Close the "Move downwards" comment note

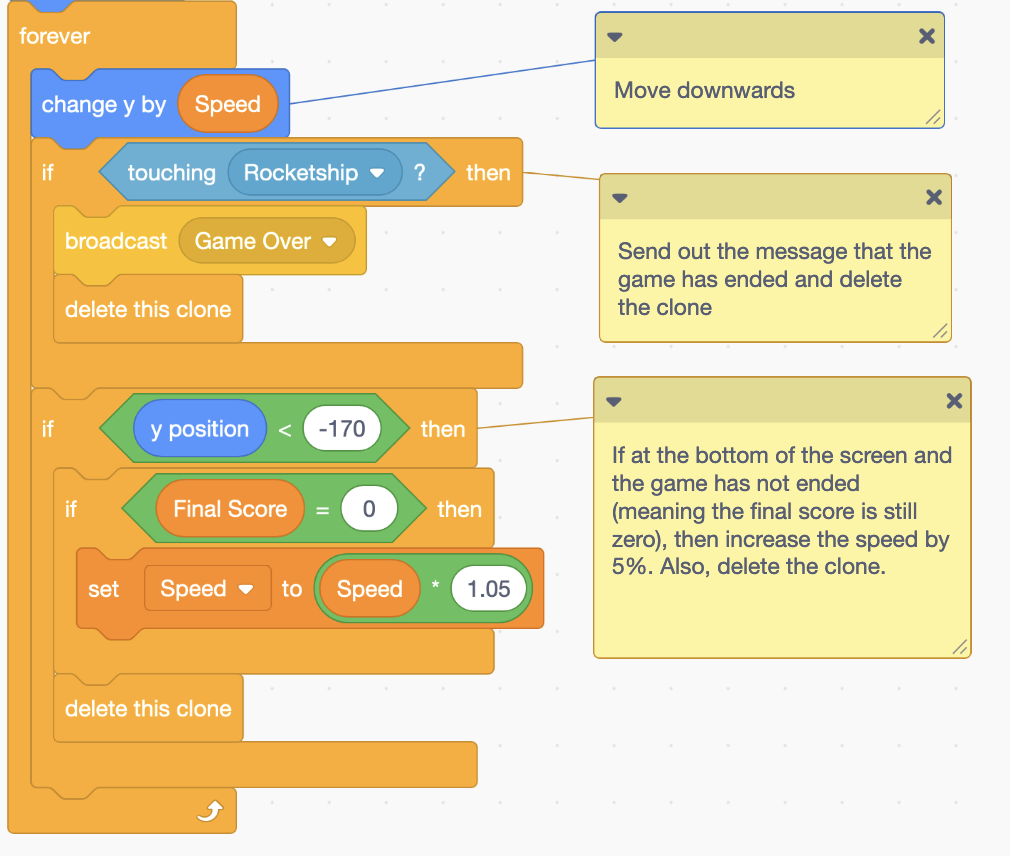(x=926, y=36)
